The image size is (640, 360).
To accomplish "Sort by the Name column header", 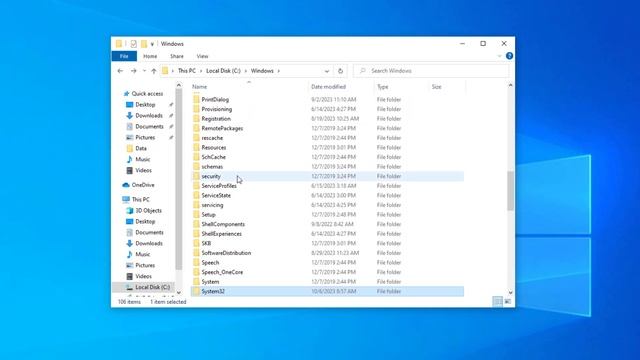I will coord(200,87).
